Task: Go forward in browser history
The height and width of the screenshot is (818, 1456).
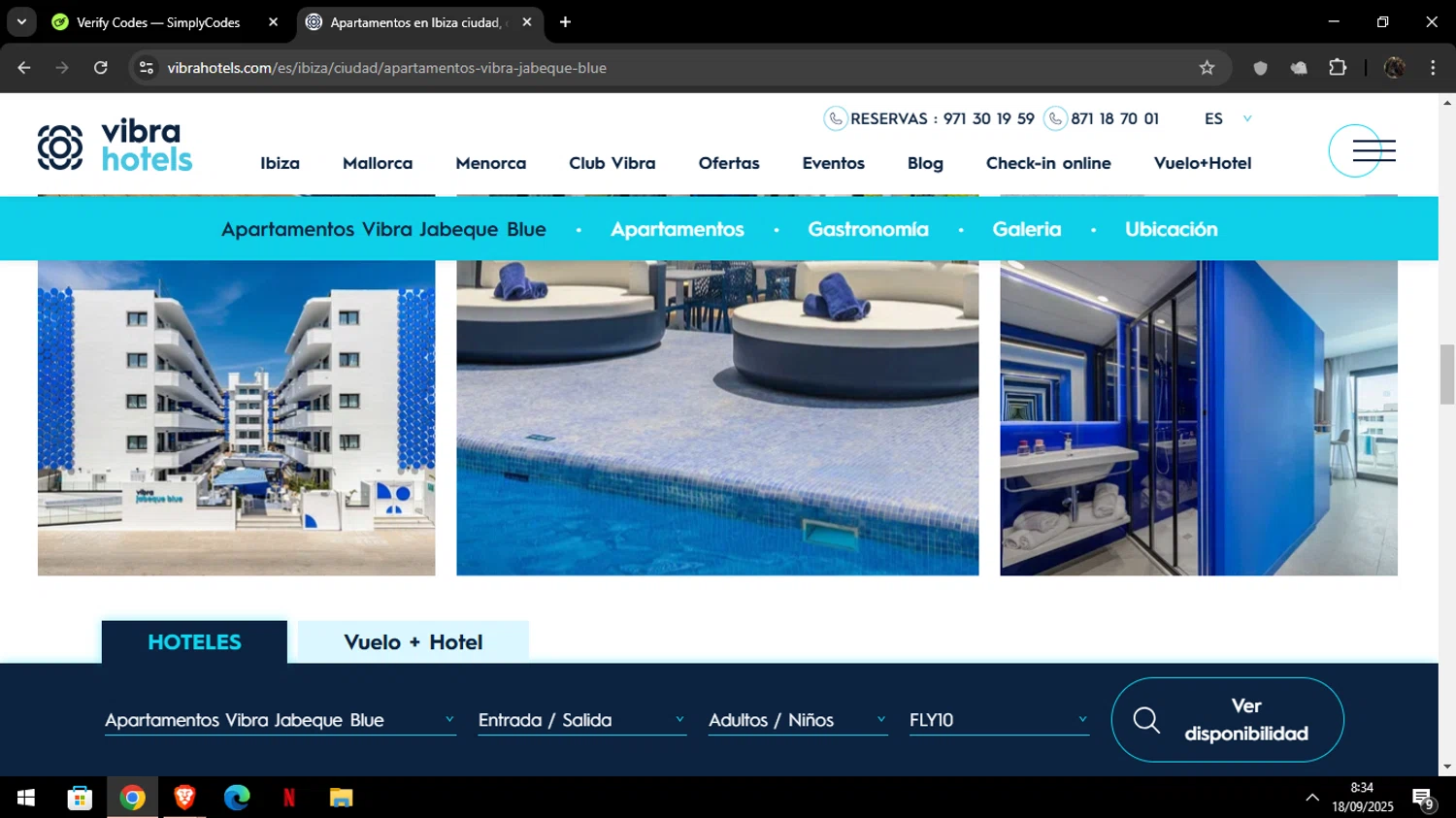Action: (62, 68)
